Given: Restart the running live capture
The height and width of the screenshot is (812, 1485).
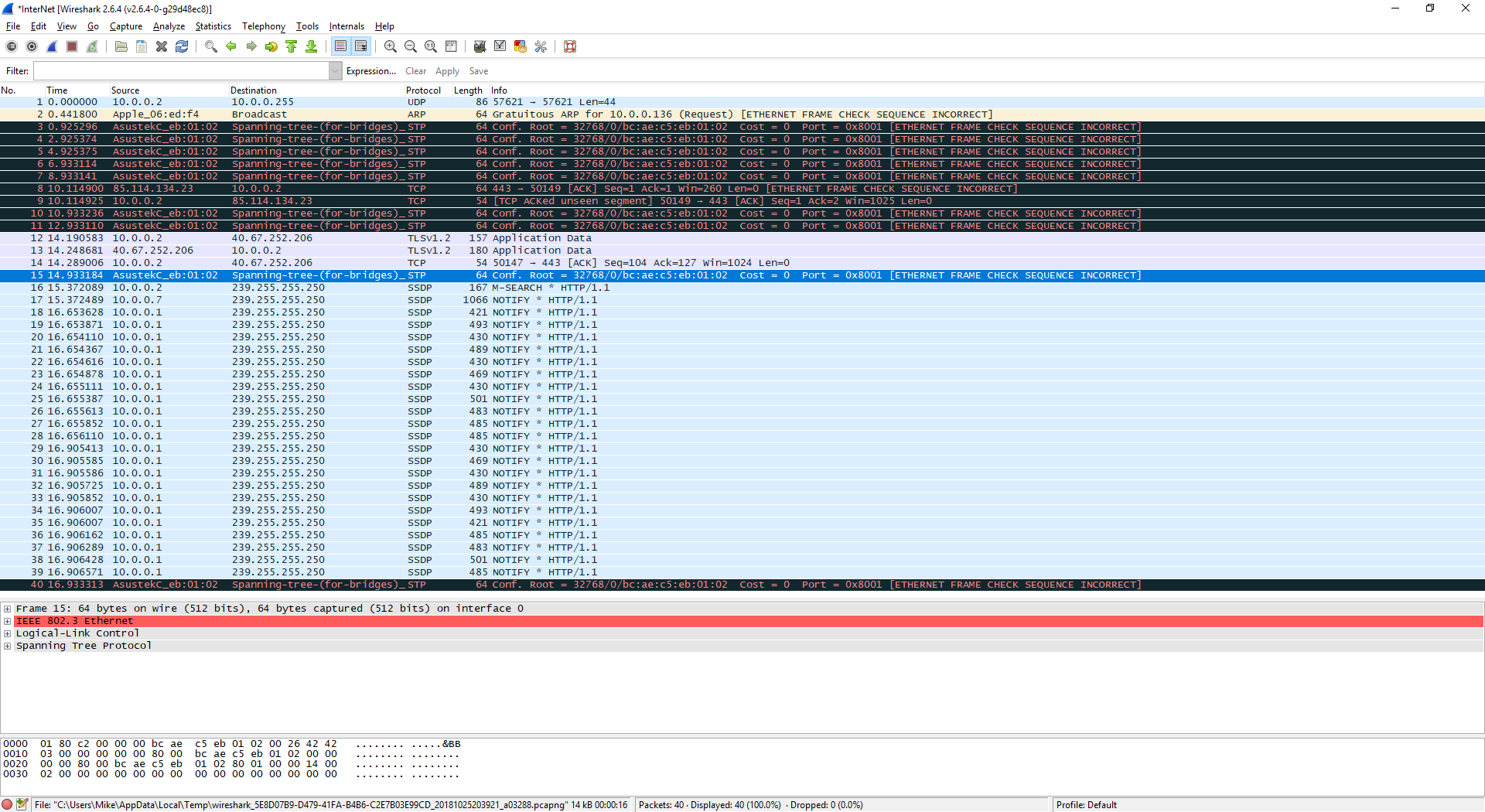Looking at the screenshot, I should click(x=92, y=46).
